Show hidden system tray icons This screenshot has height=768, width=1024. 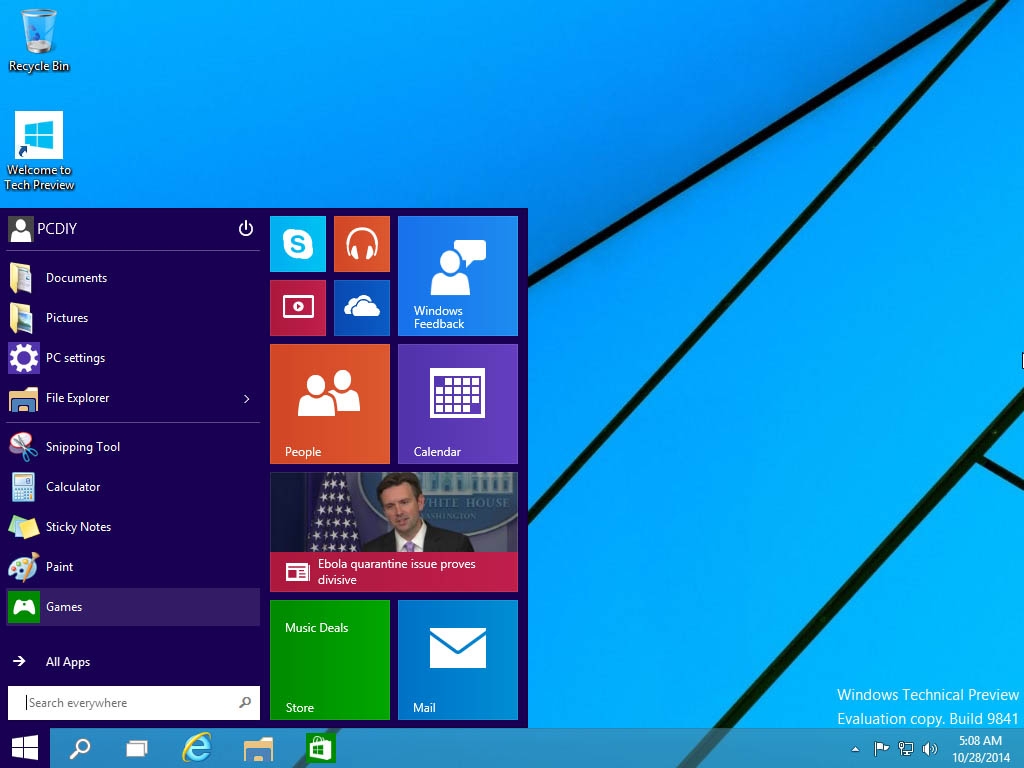[x=856, y=749]
